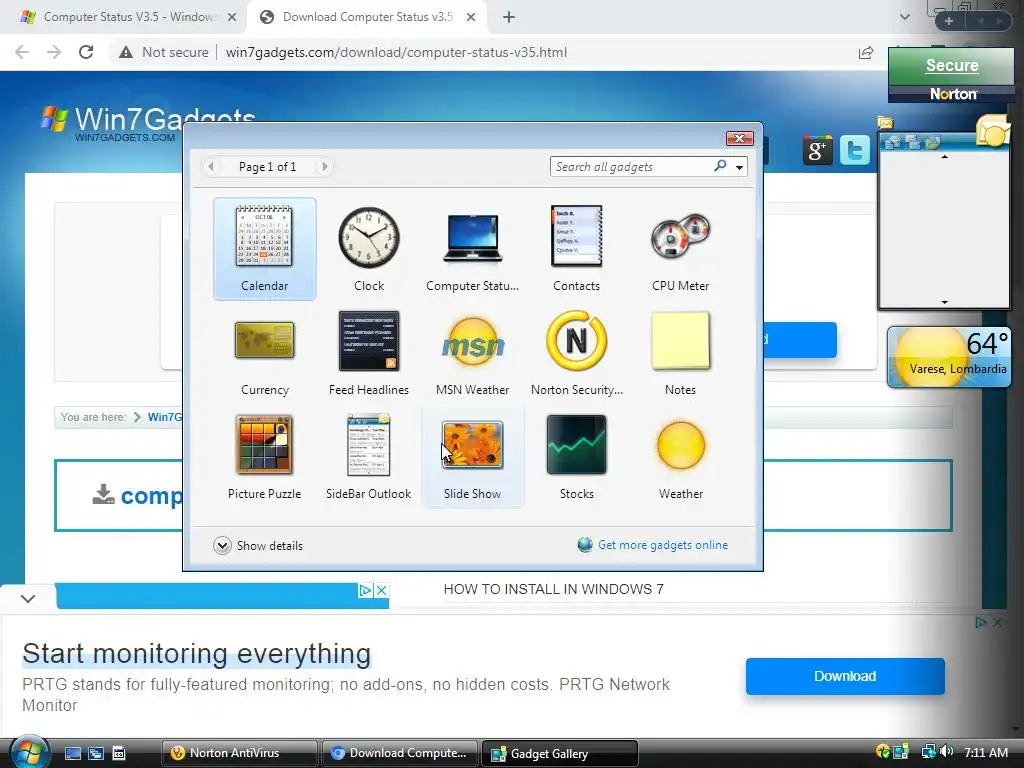Image resolution: width=1024 pixels, height=768 pixels.
Task: Select the Picture Puzzle gadget icon
Action: click(x=264, y=445)
